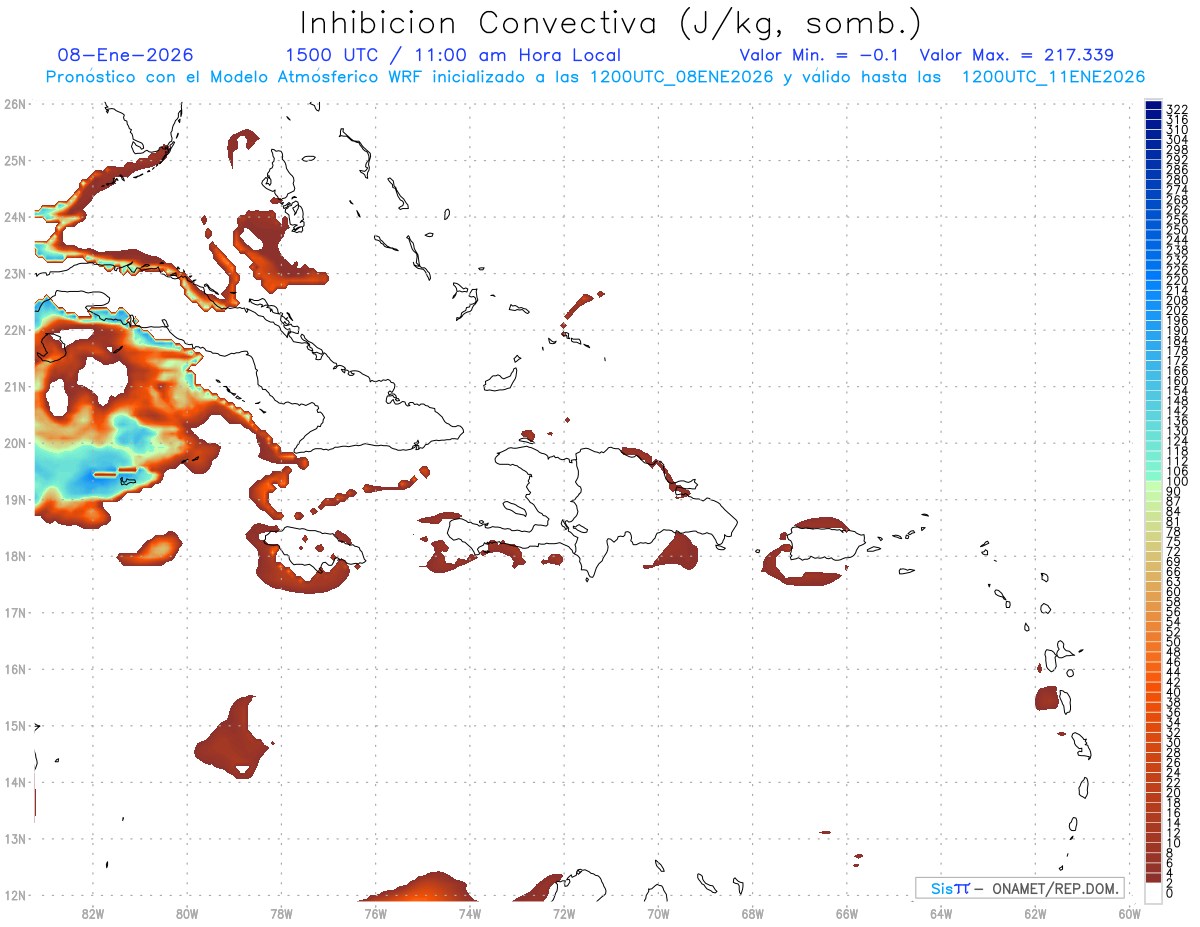The height and width of the screenshot is (927, 1200).
Task: Click the 24N latitude label
Action: click(15, 217)
